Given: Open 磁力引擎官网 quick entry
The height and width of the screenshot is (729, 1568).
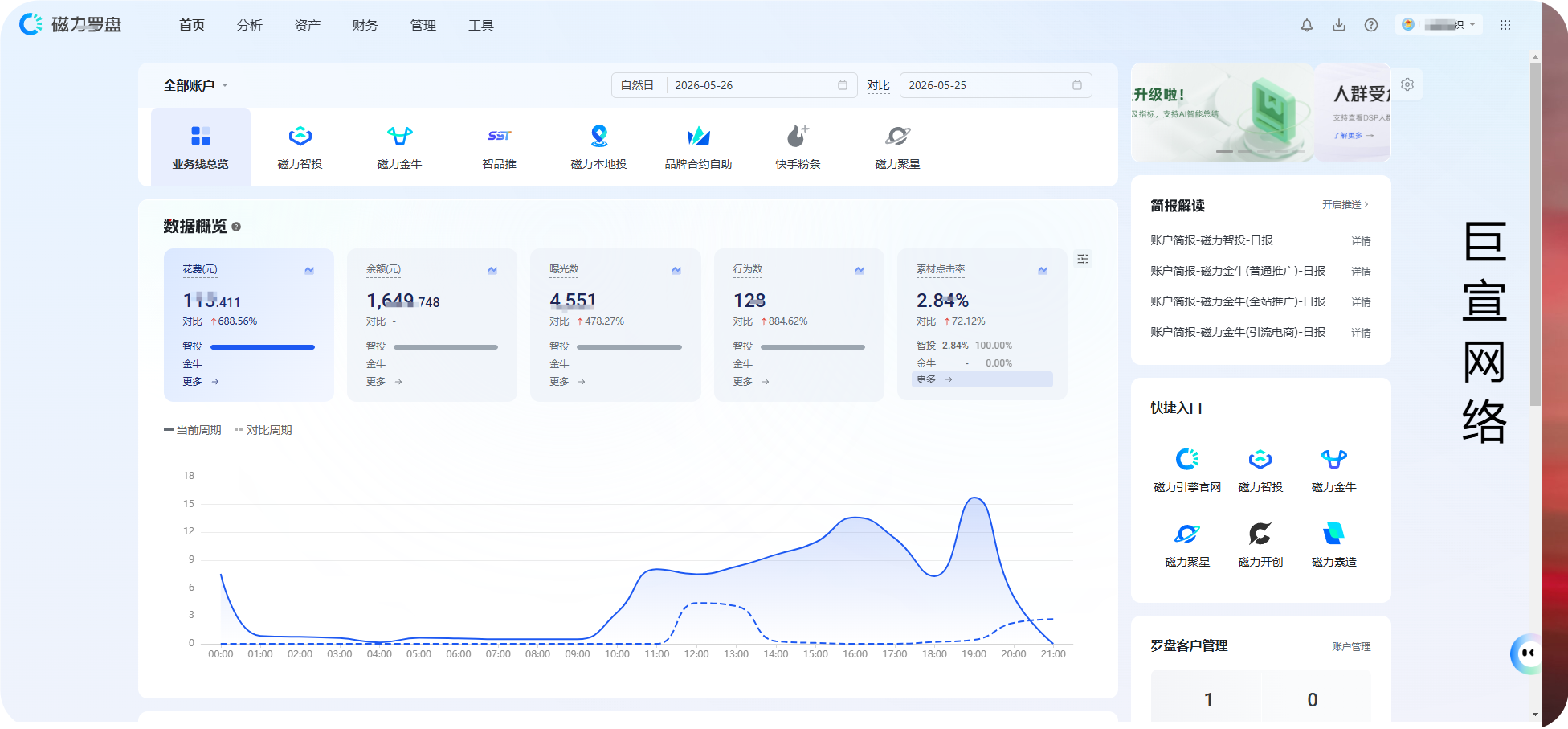Looking at the screenshot, I should point(1187,470).
